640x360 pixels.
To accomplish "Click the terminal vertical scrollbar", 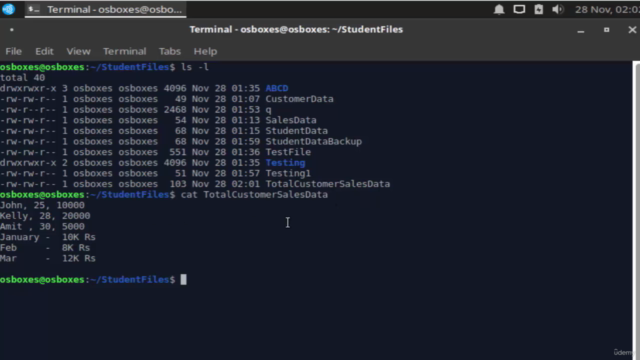I will pyautogui.click(x=636, y=210).
